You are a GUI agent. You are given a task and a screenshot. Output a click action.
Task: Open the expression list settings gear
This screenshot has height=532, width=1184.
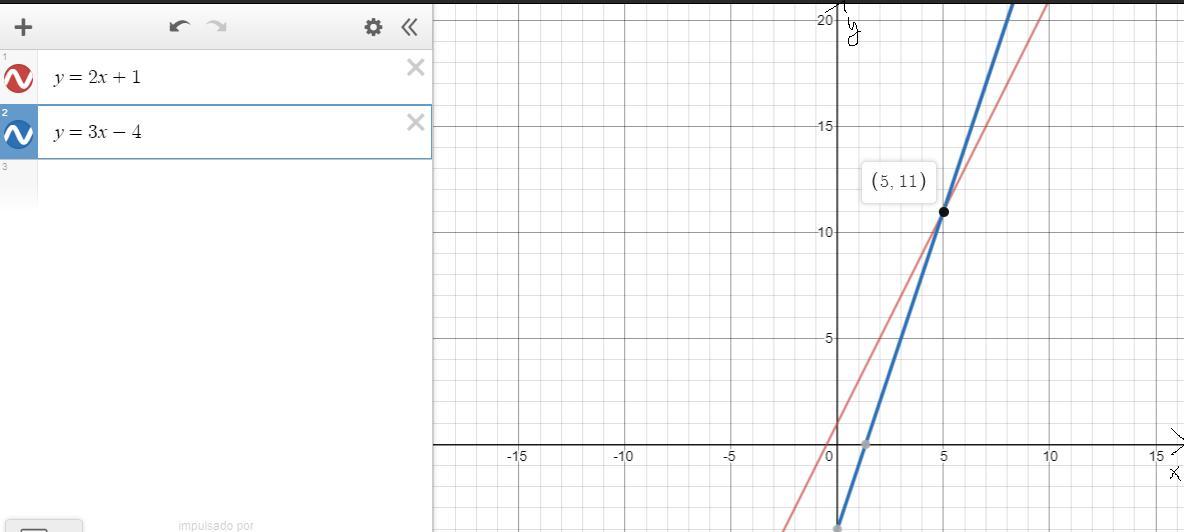tap(373, 27)
